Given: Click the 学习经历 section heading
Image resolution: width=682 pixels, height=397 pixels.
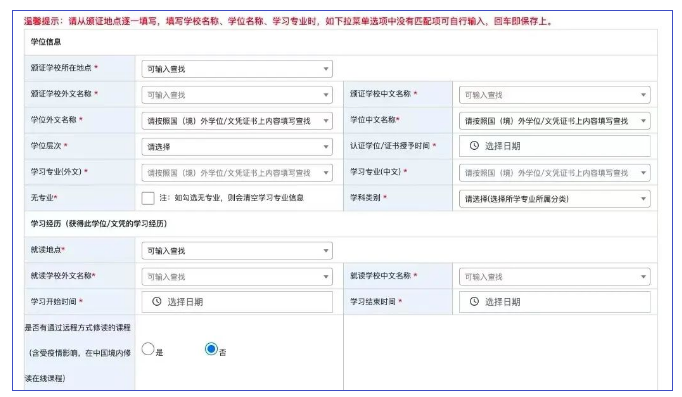Looking at the screenshot, I should (x=99, y=224).
